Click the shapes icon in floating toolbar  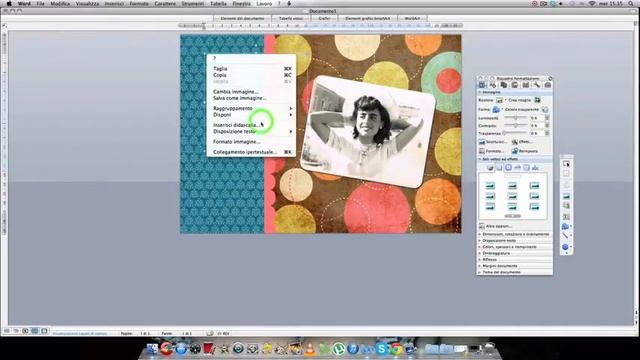[565, 226]
